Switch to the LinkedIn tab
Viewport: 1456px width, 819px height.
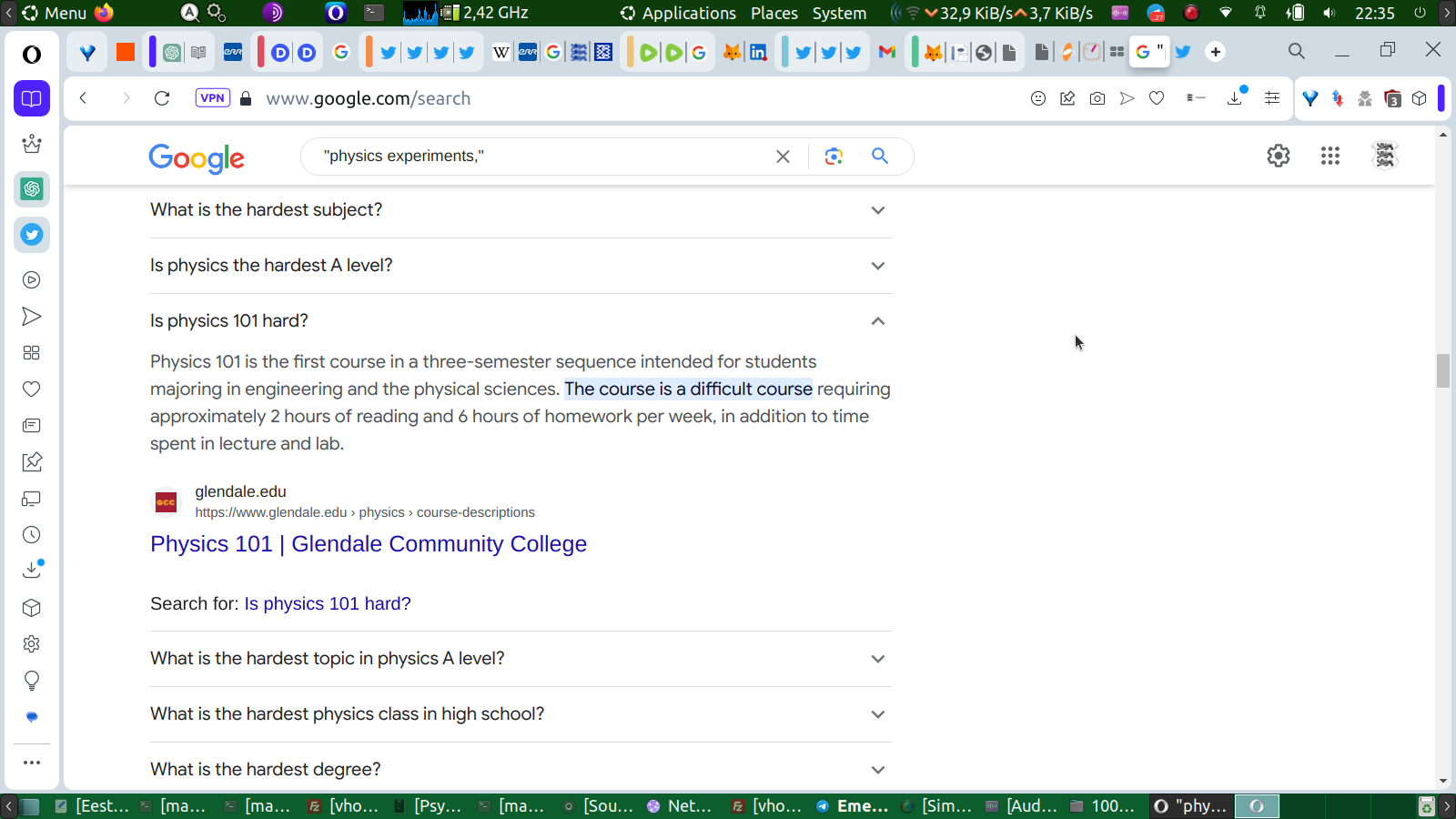[758, 52]
